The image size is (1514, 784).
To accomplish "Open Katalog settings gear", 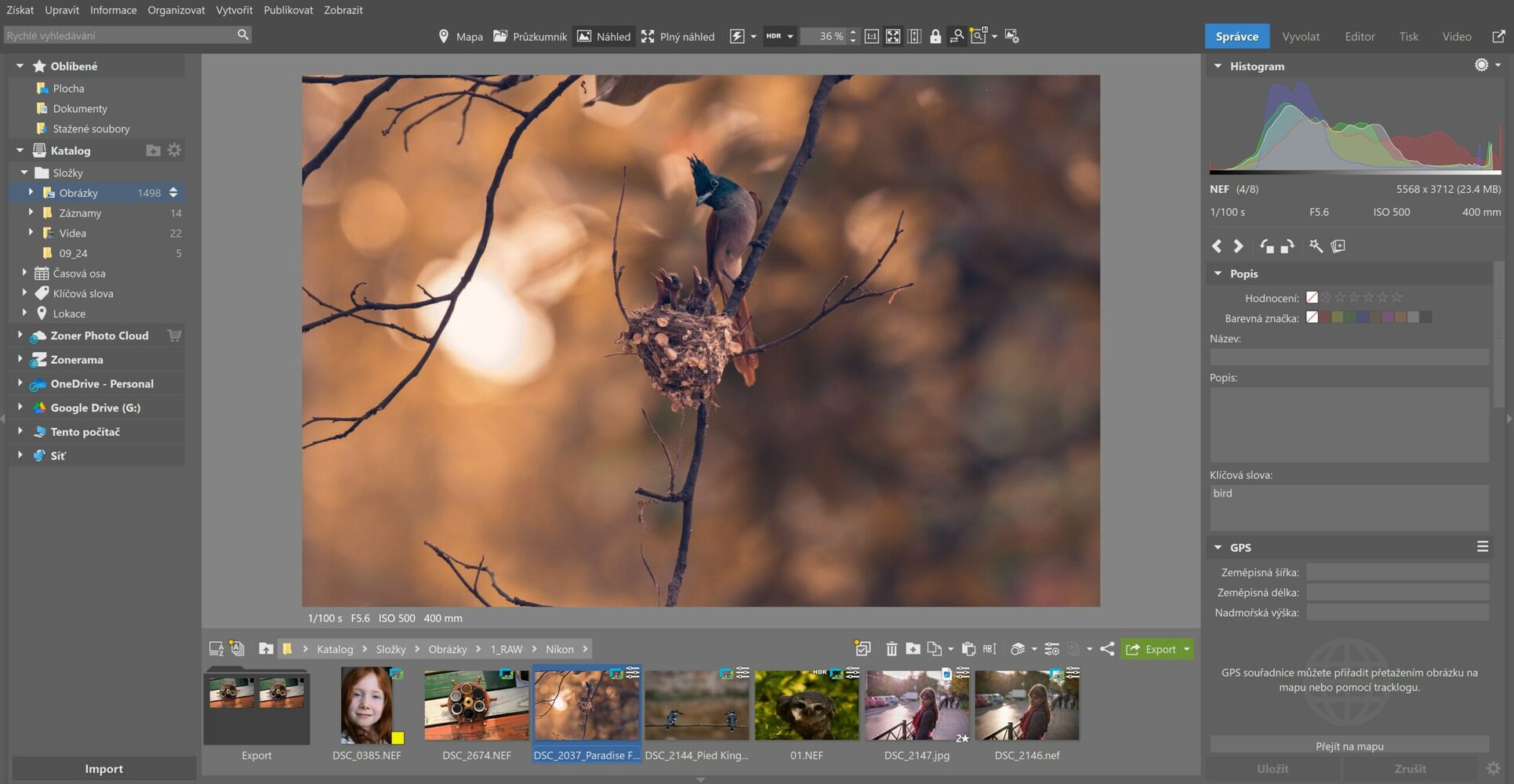I will [174, 150].
